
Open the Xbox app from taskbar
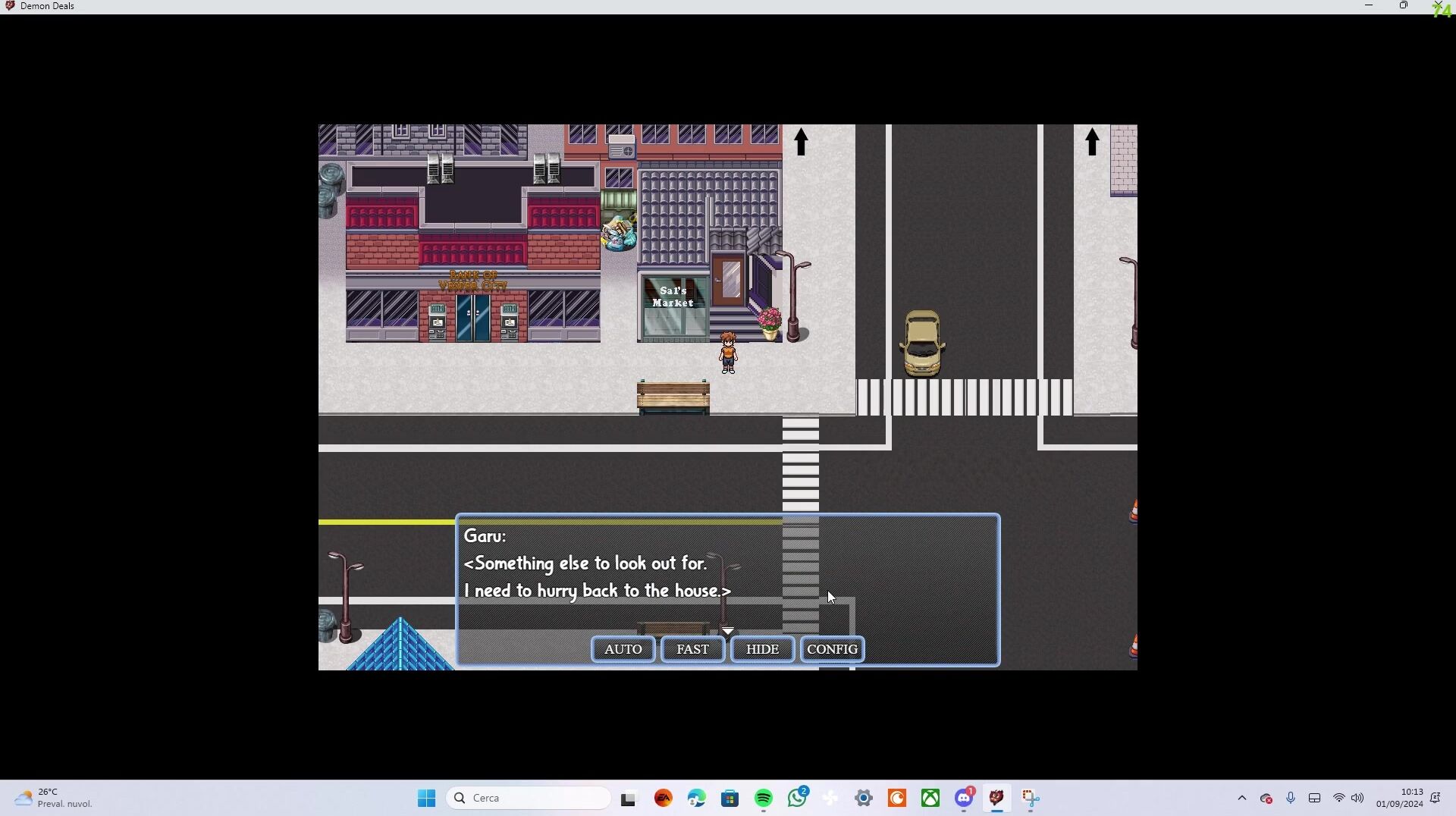point(930,798)
